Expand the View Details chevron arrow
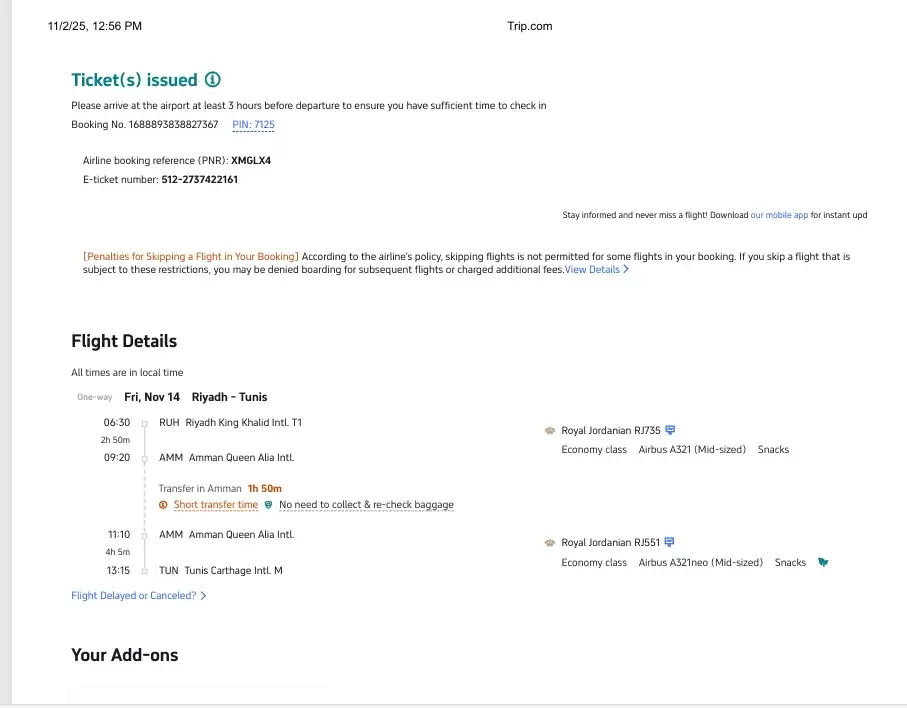 [x=626, y=270]
